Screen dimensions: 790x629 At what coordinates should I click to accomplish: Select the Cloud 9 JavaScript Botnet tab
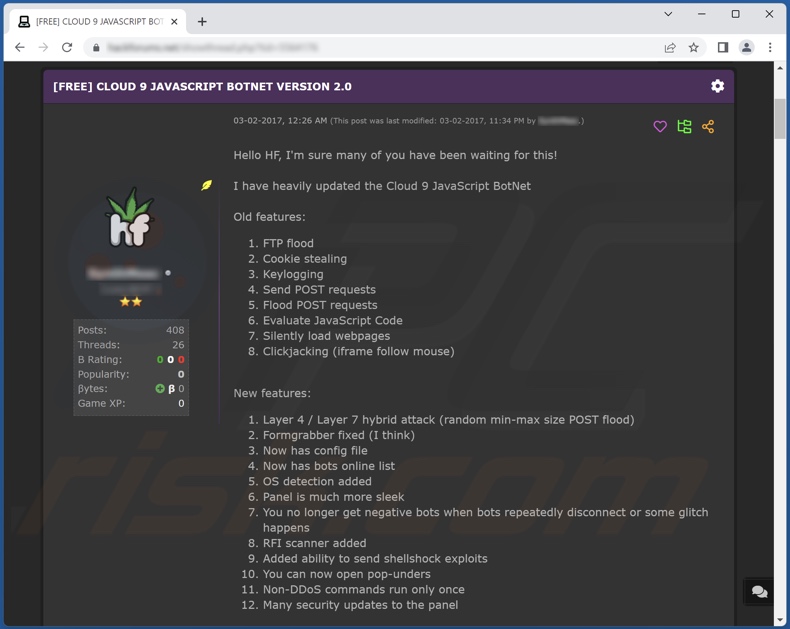[98, 22]
